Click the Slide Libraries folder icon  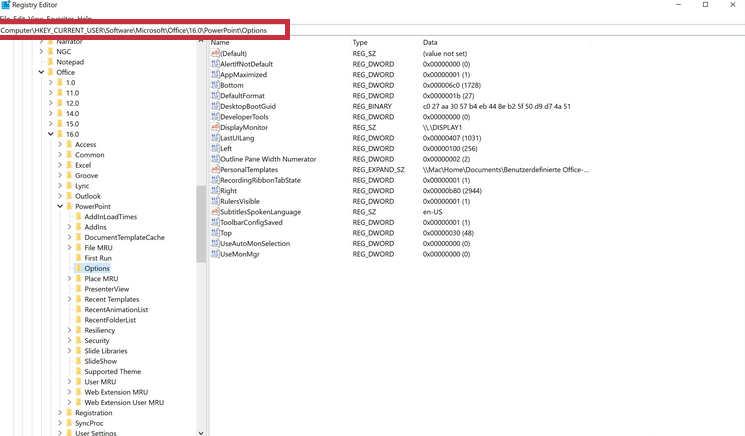click(78, 351)
